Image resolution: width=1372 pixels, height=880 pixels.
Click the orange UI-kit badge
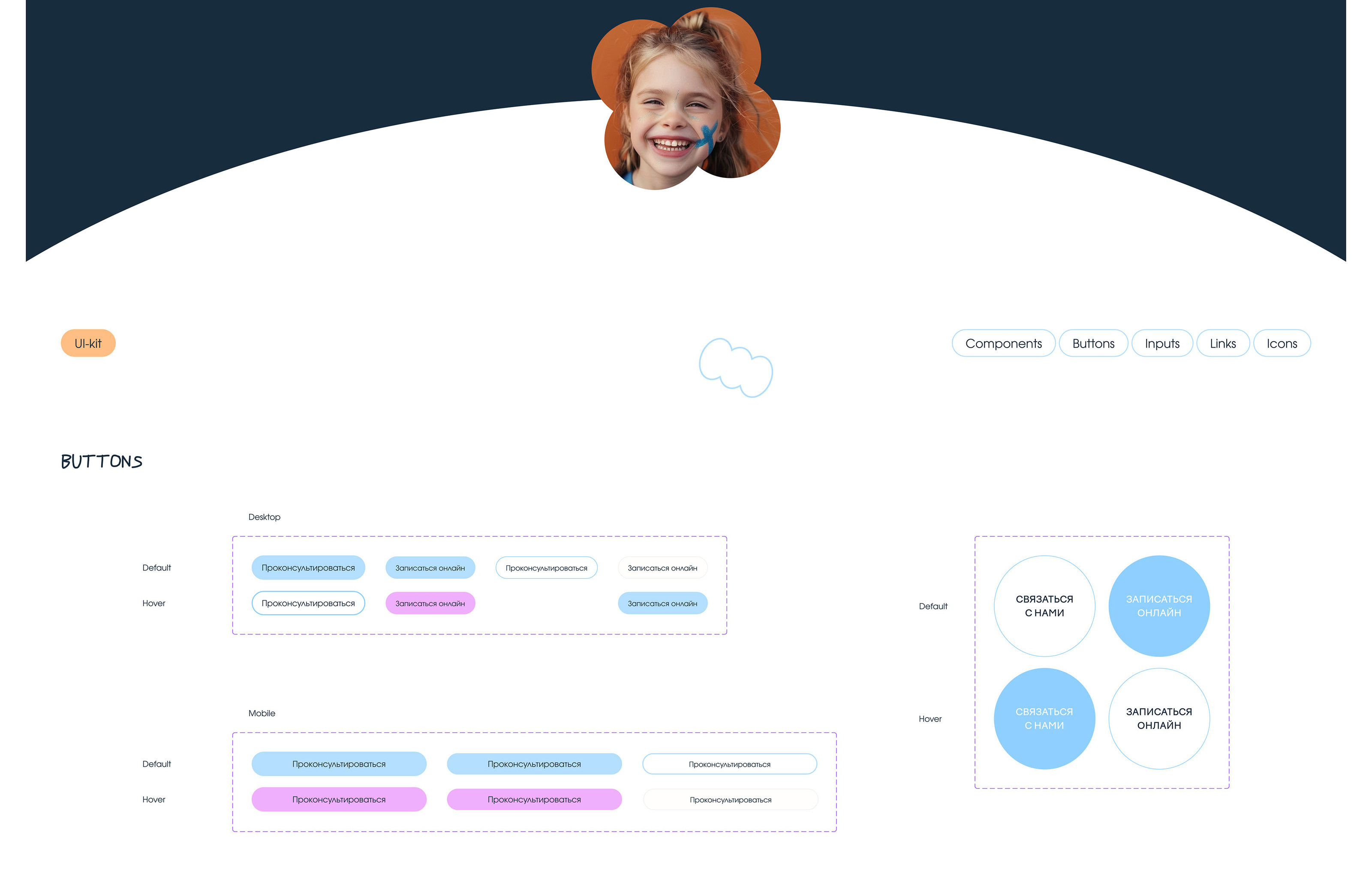tap(88, 343)
